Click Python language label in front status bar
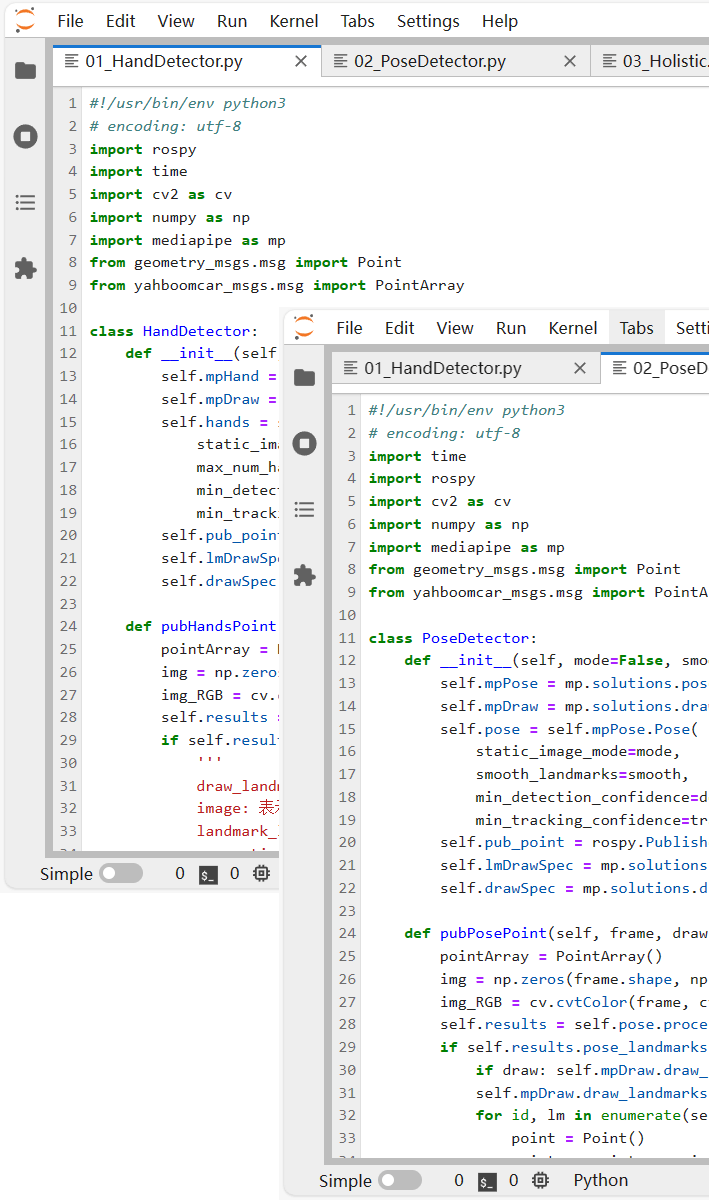Image resolution: width=709 pixels, height=1200 pixels. [x=601, y=1181]
